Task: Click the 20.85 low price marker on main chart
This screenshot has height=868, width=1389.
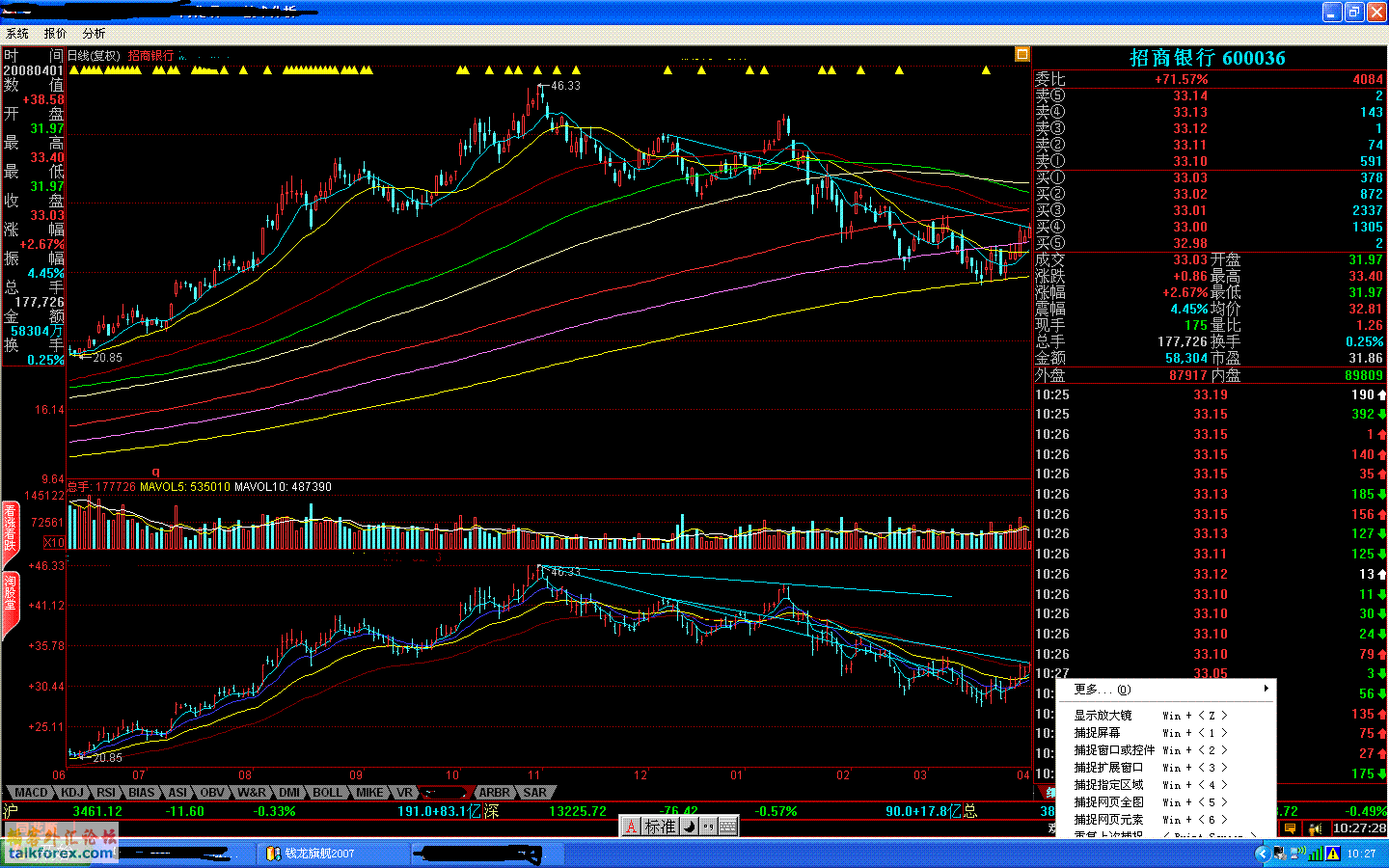Action: click(x=107, y=357)
